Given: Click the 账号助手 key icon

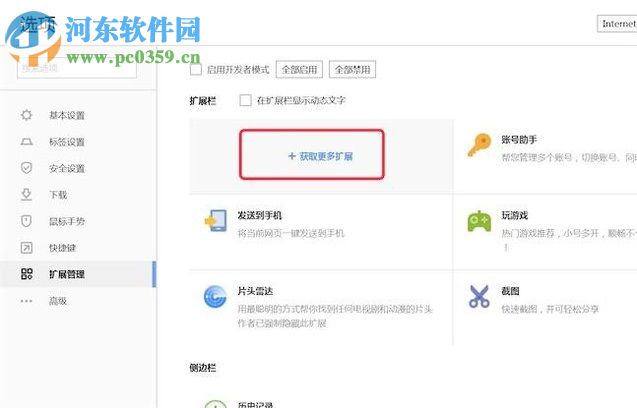Looking at the screenshot, I should (x=479, y=145).
